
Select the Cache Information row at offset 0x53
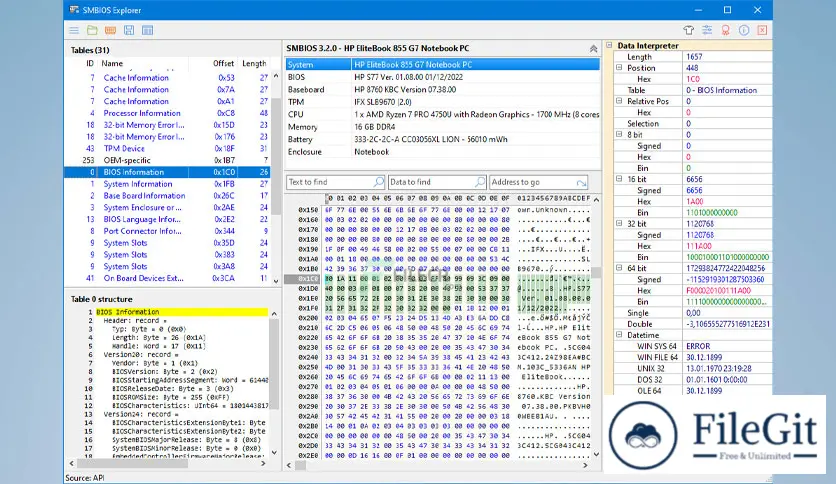click(167, 78)
